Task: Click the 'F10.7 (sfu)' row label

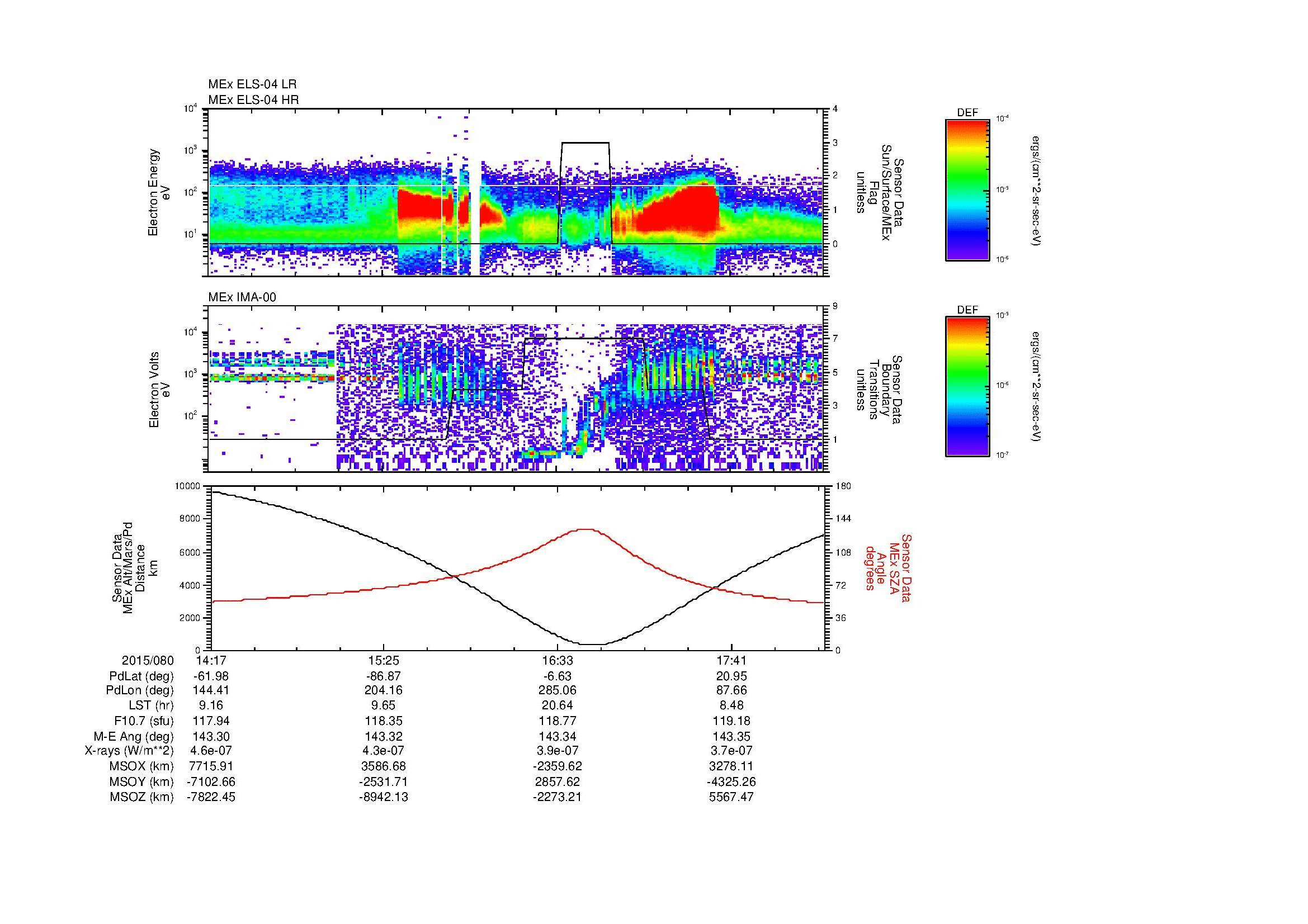Action: (x=144, y=721)
